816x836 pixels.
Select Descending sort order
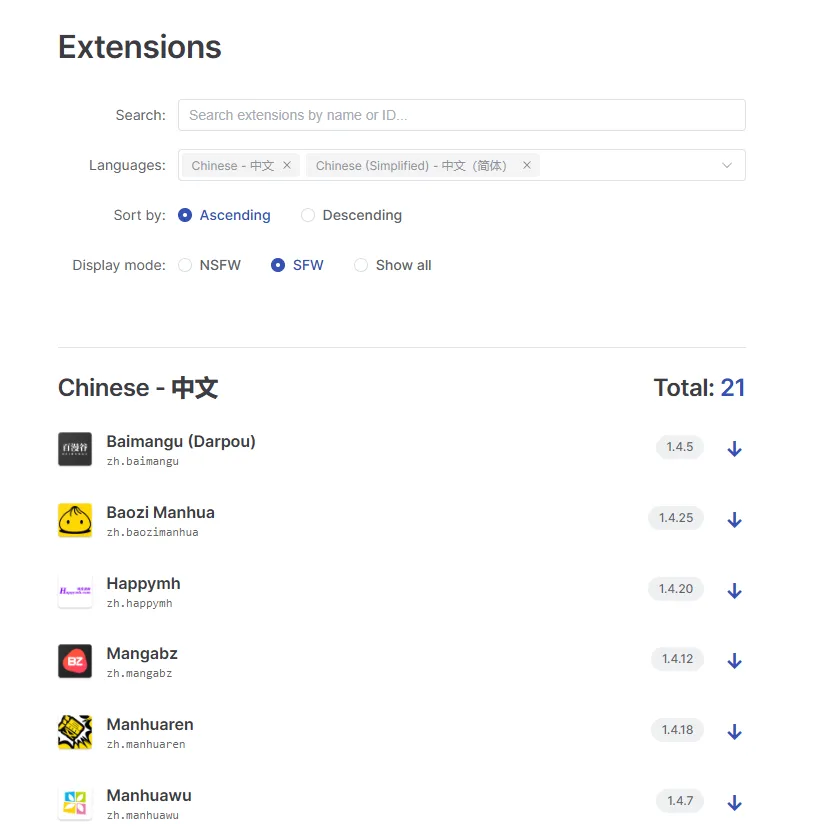(x=308, y=215)
